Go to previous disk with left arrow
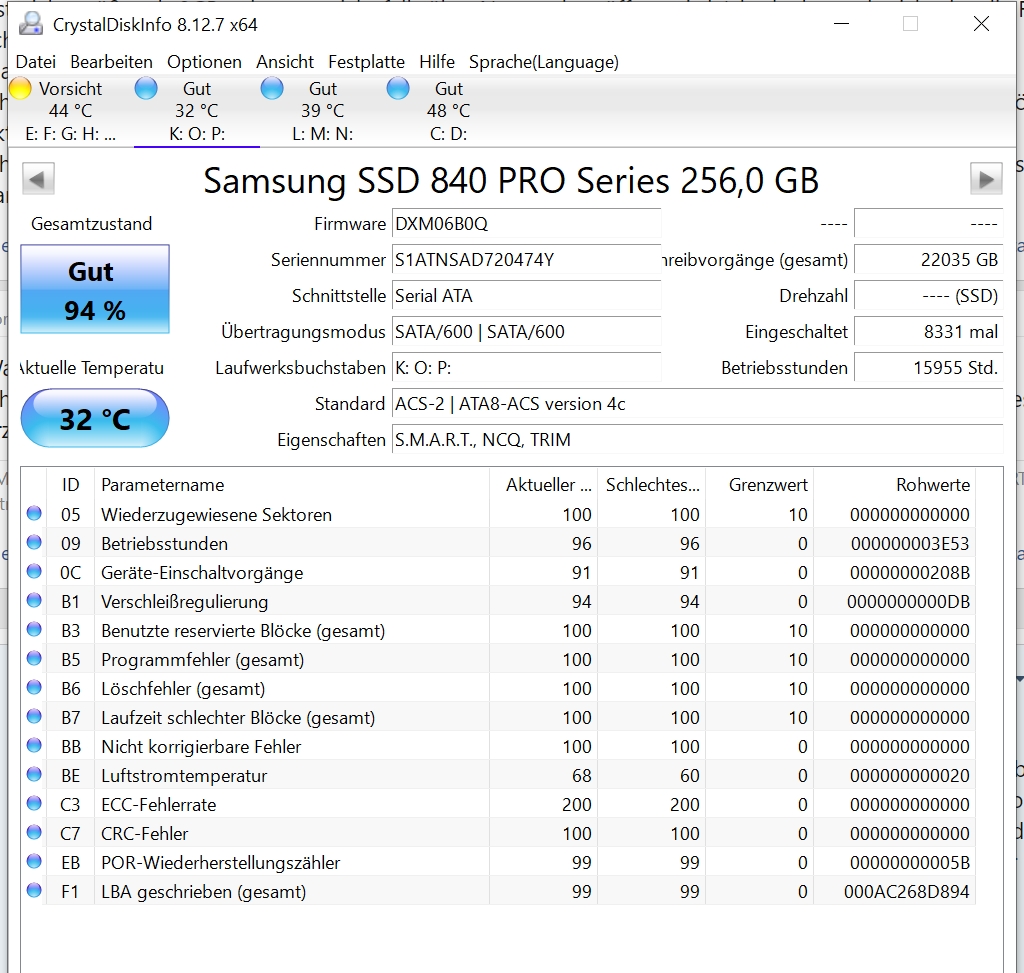1024x973 pixels. click(x=38, y=179)
